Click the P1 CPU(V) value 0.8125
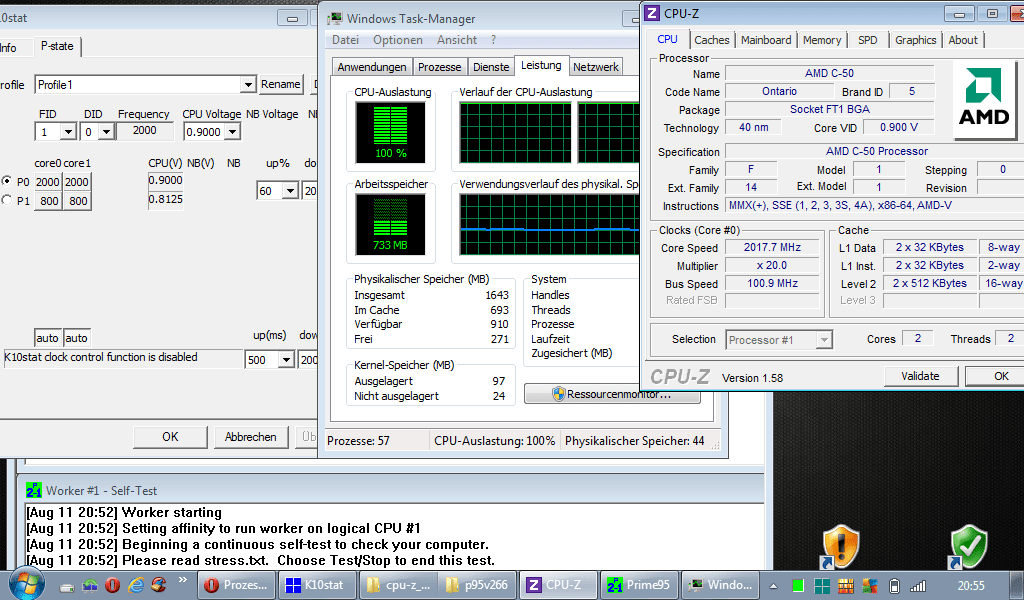Screen dimensions: 1024x600 click(x=165, y=199)
